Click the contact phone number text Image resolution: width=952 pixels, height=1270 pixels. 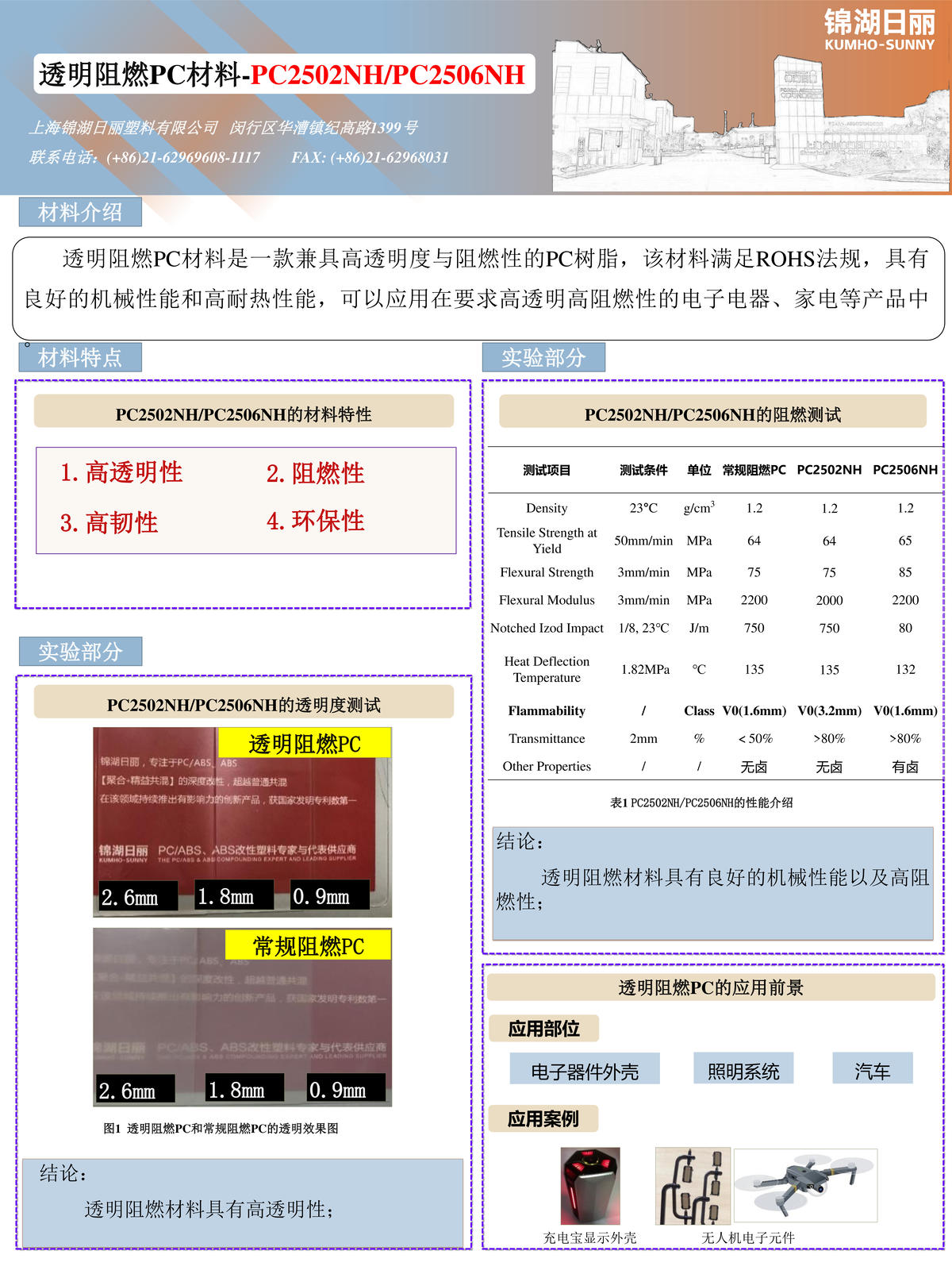coord(145,157)
